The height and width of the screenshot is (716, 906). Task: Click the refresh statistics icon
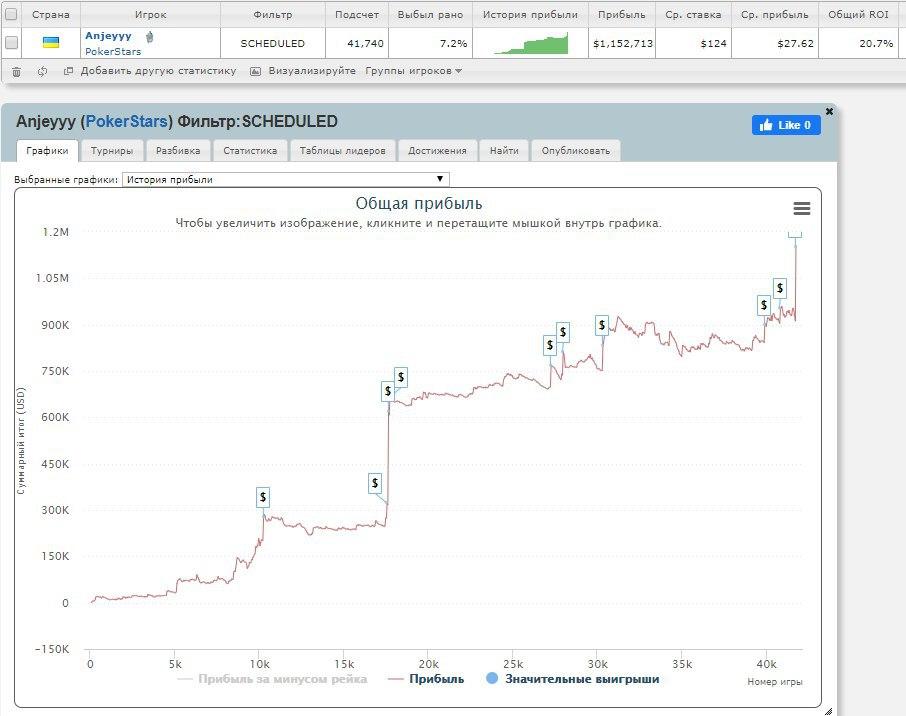click(x=40, y=71)
